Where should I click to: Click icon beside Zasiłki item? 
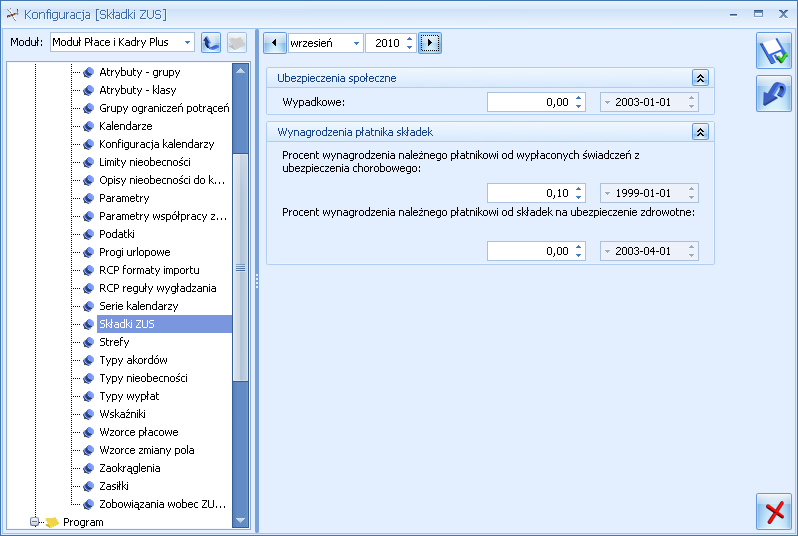coord(89,486)
